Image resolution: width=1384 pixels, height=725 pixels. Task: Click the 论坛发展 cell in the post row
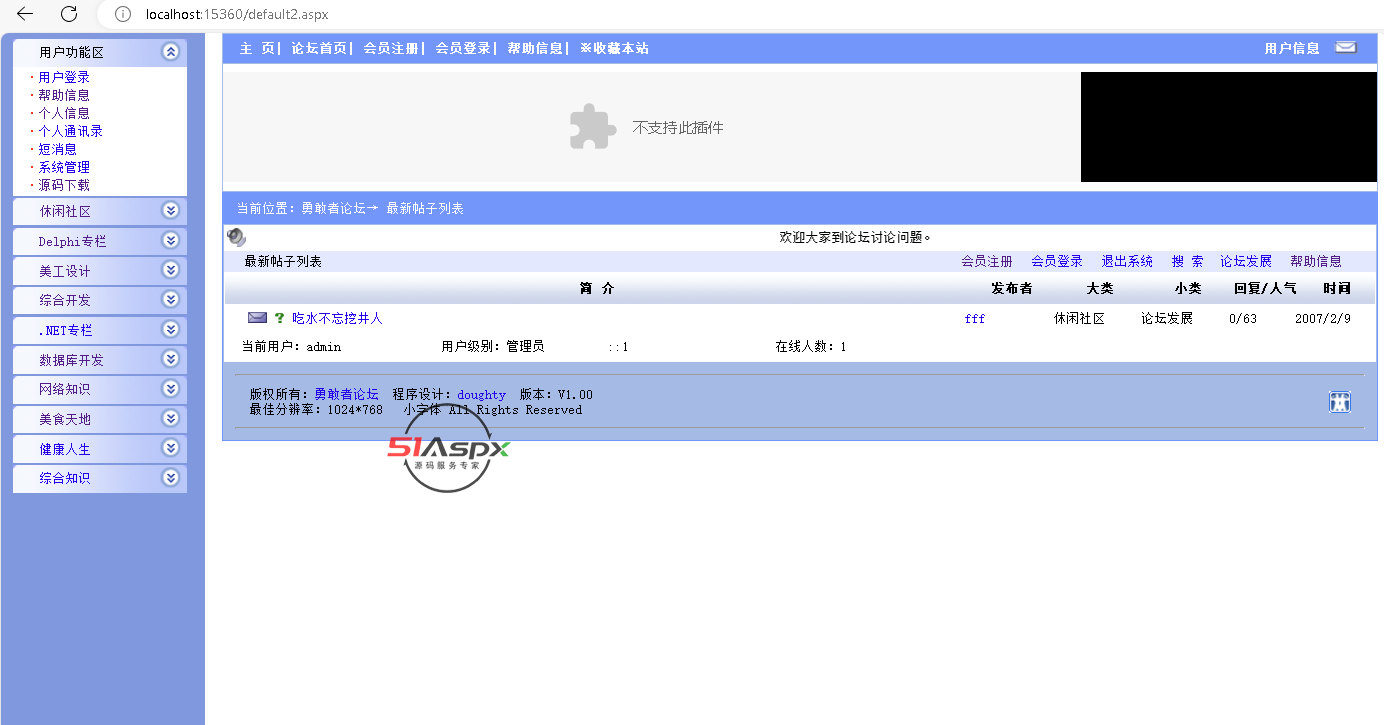(x=1167, y=318)
